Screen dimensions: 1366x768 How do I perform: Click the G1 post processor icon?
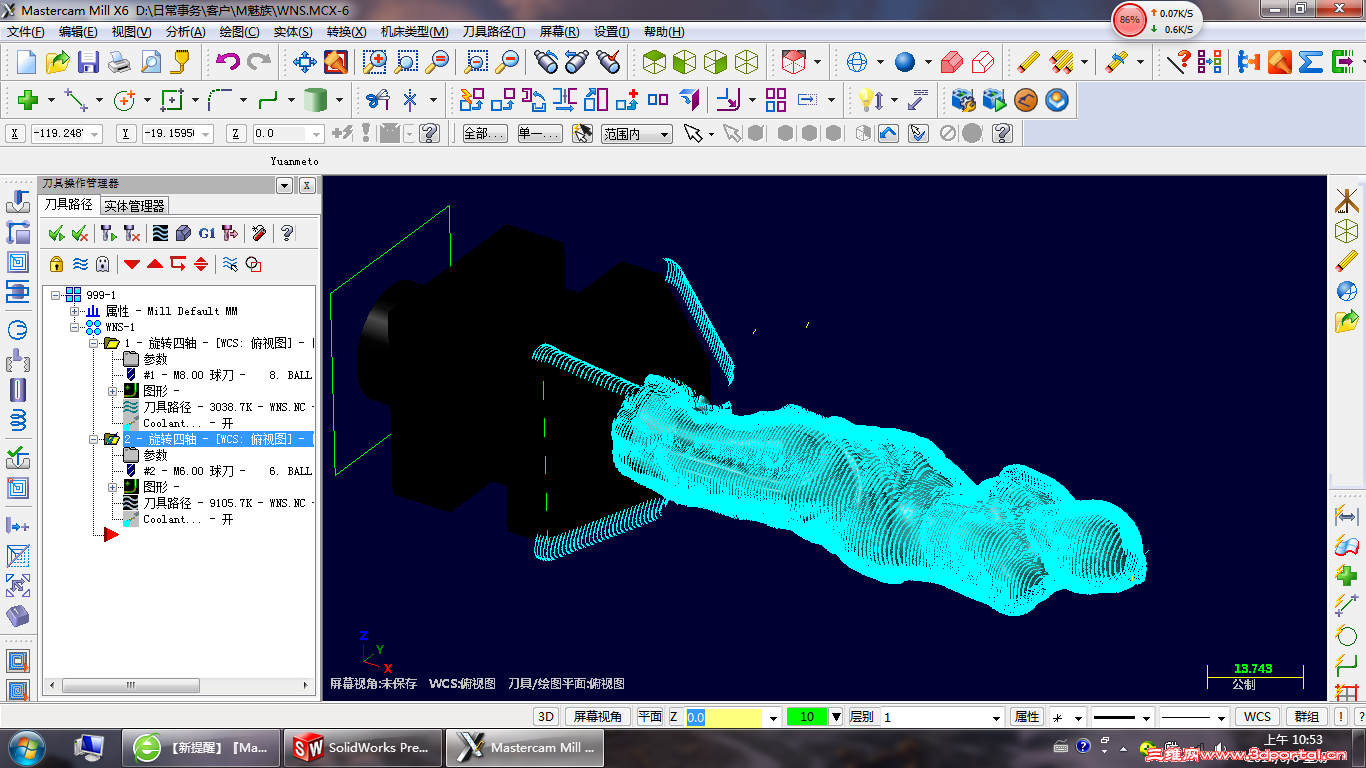207,233
